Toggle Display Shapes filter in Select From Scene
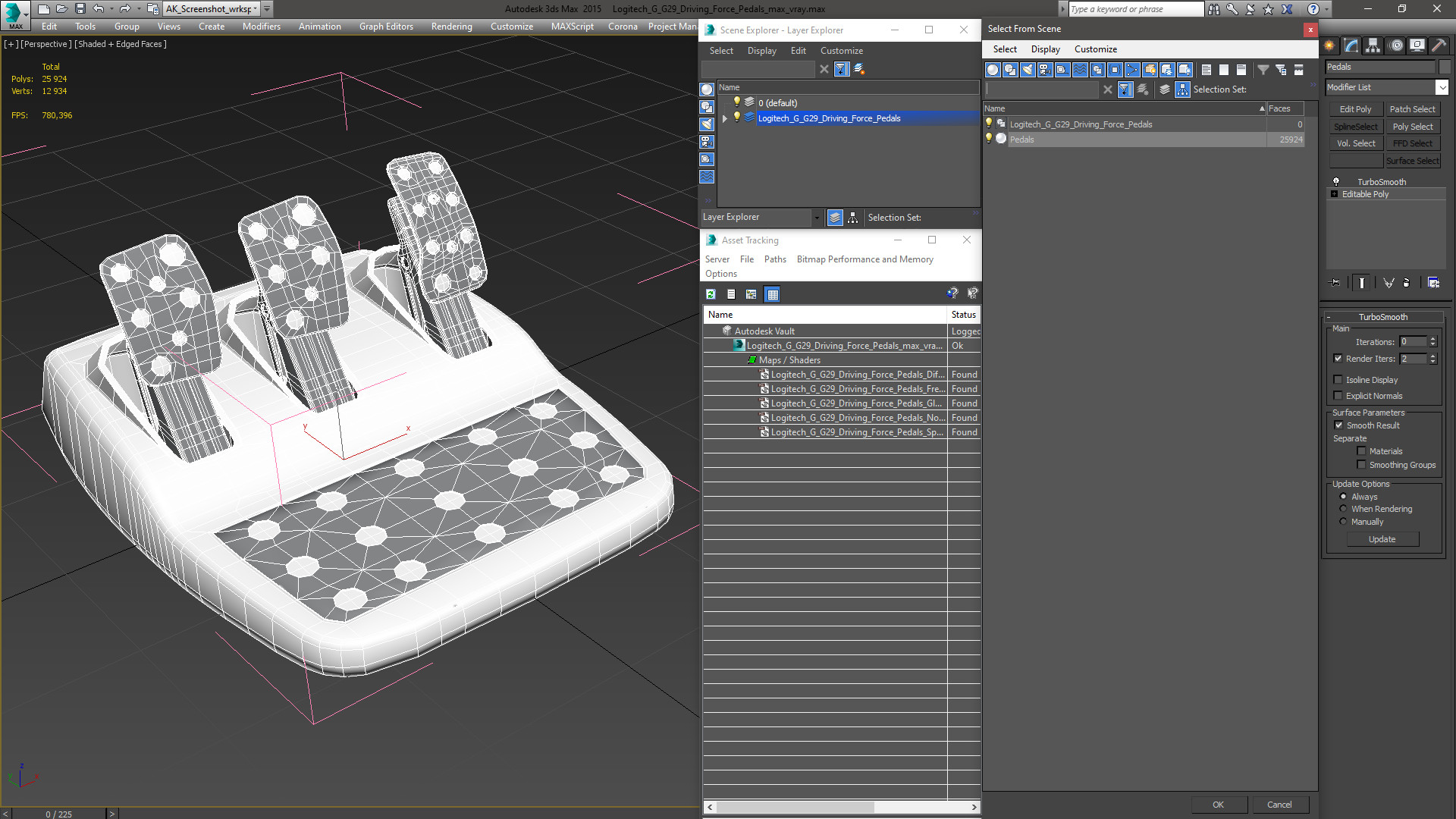The height and width of the screenshot is (819, 1456). (x=1010, y=70)
